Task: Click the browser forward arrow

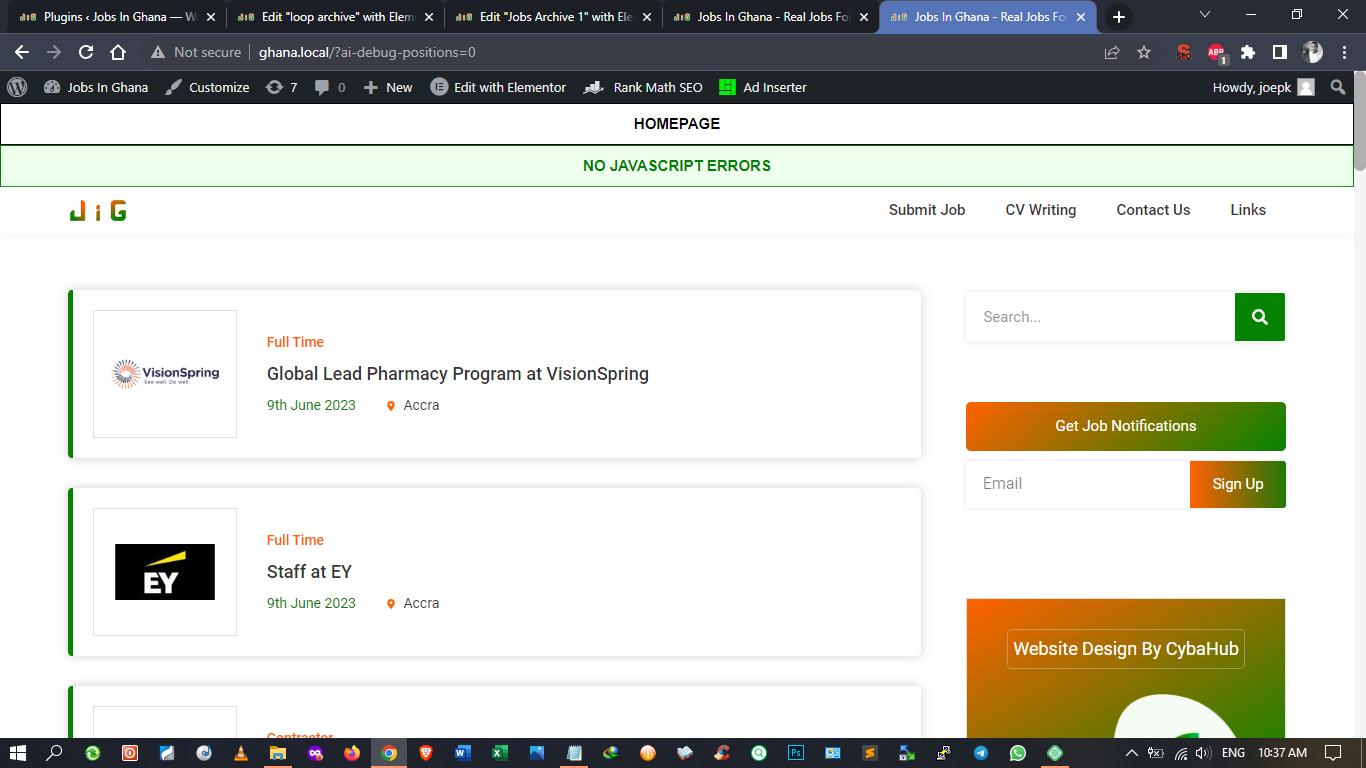Action: point(54,52)
